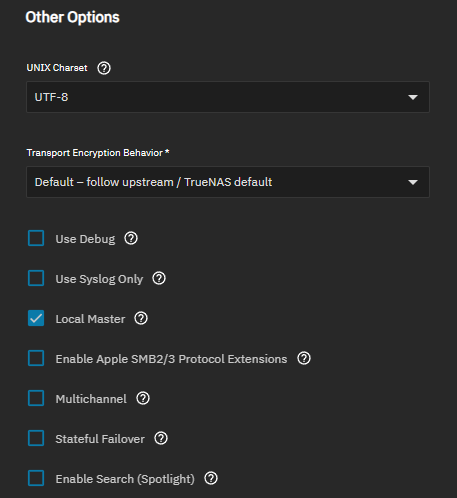
Task: Click the UNIX Charset field label
Action: coord(57,68)
